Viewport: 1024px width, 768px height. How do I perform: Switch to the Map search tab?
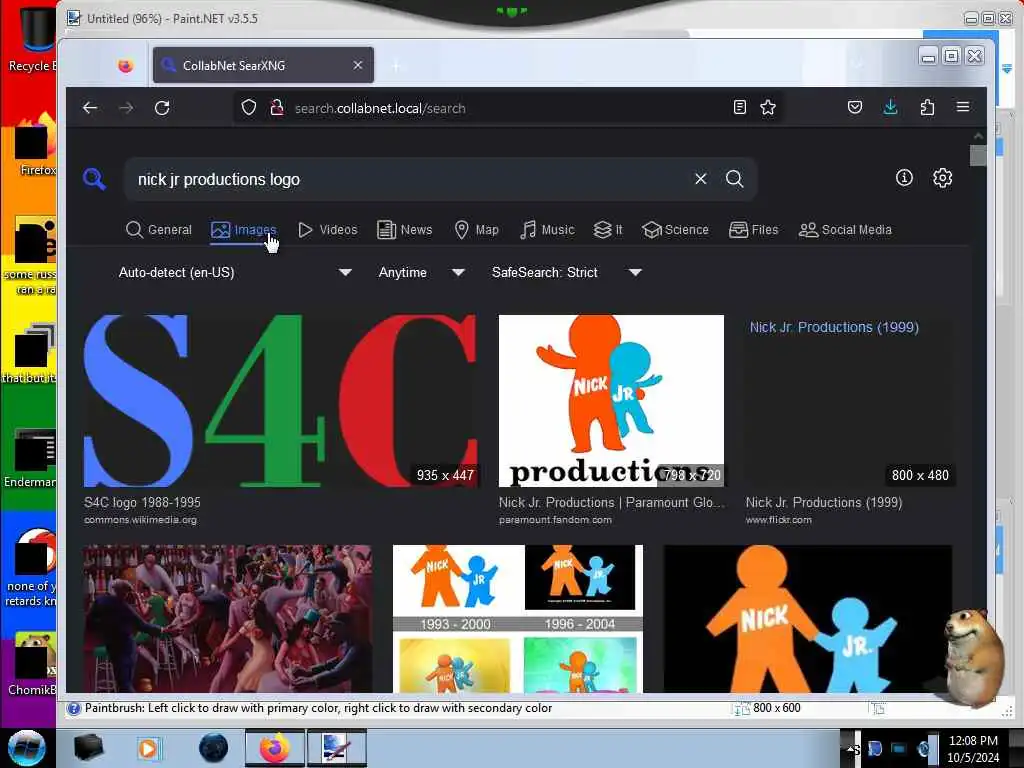coord(477,230)
